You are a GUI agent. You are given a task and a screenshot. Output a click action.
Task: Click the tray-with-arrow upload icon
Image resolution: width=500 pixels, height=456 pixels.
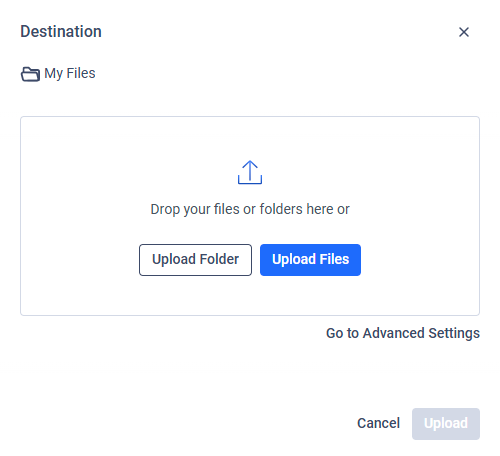coord(250,172)
